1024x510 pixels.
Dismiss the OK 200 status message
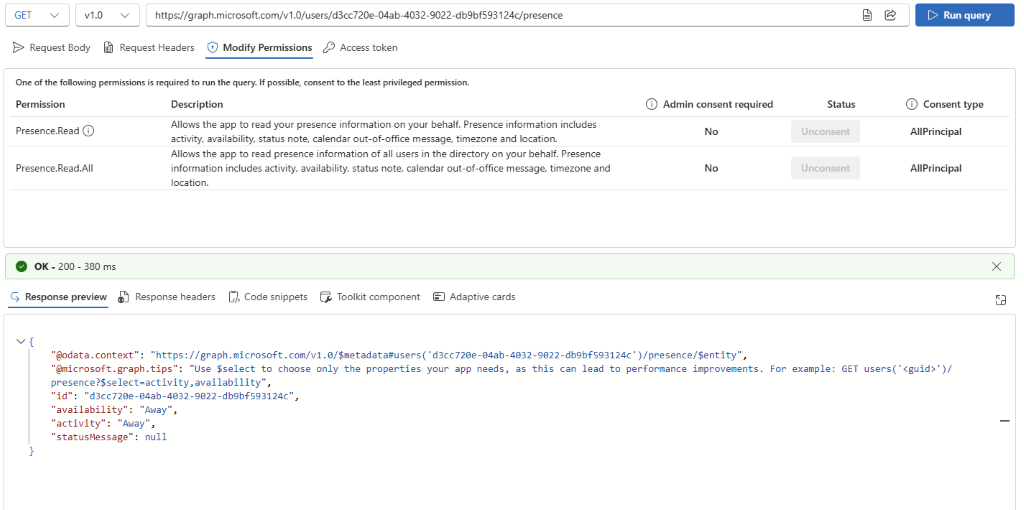click(x=997, y=266)
